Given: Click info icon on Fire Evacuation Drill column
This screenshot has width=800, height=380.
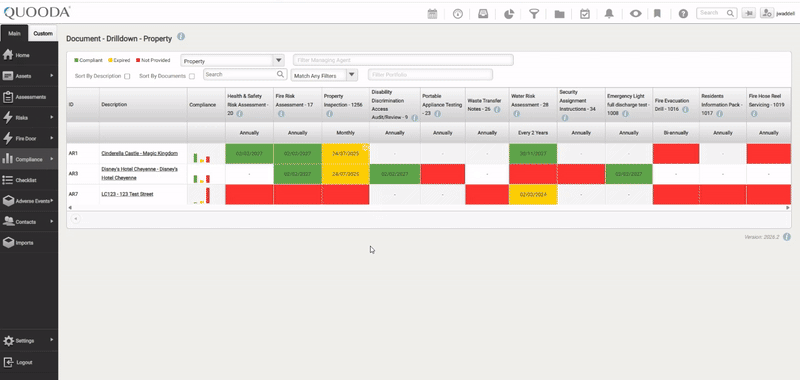Looking at the screenshot, I should 685,110.
